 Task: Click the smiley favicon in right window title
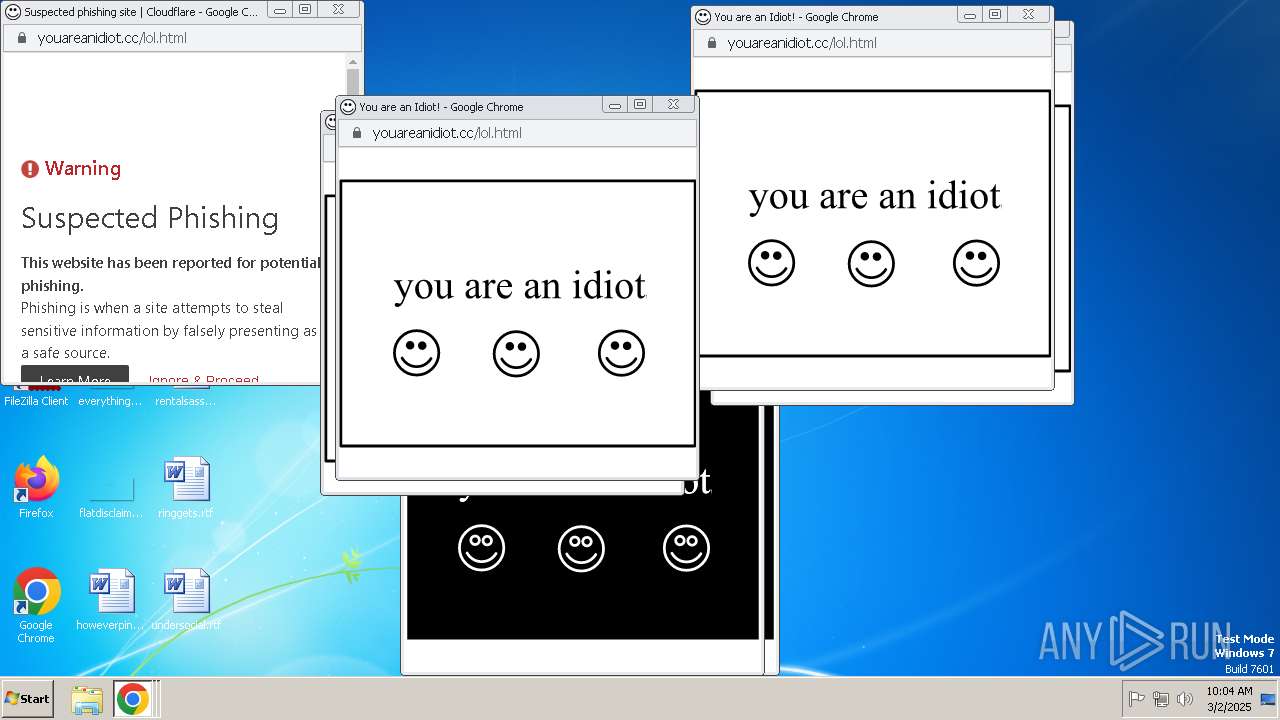click(x=703, y=16)
